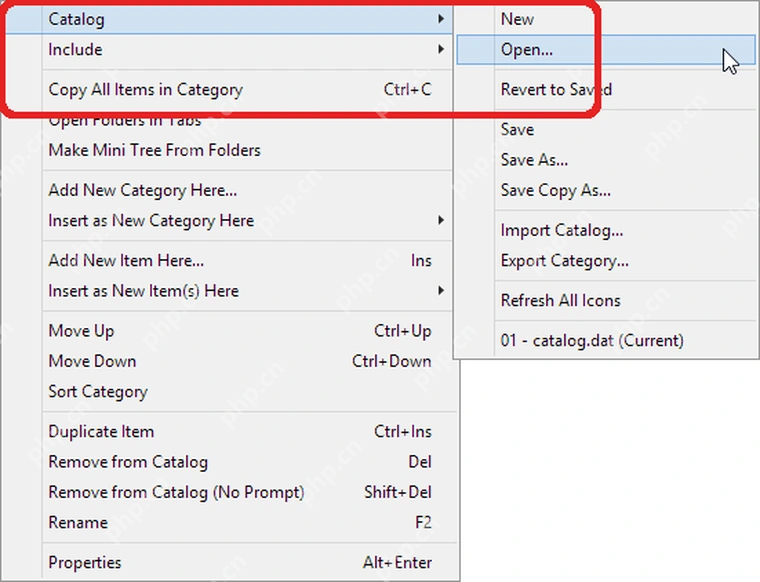Image resolution: width=760 pixels, height=582 pixels.
Task: Click New in the Catalog submenu
Action: coord(606,19)
